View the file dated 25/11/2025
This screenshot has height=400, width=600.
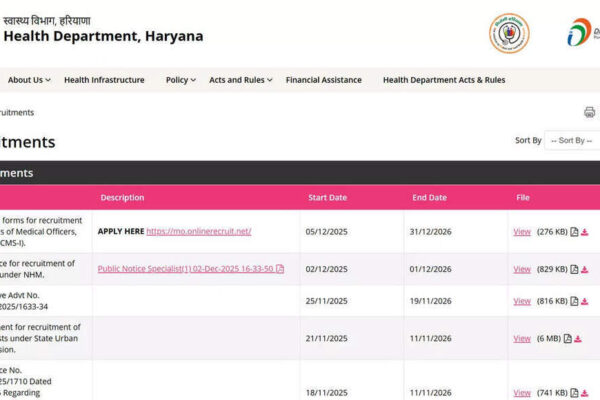[x=522, y=301]
